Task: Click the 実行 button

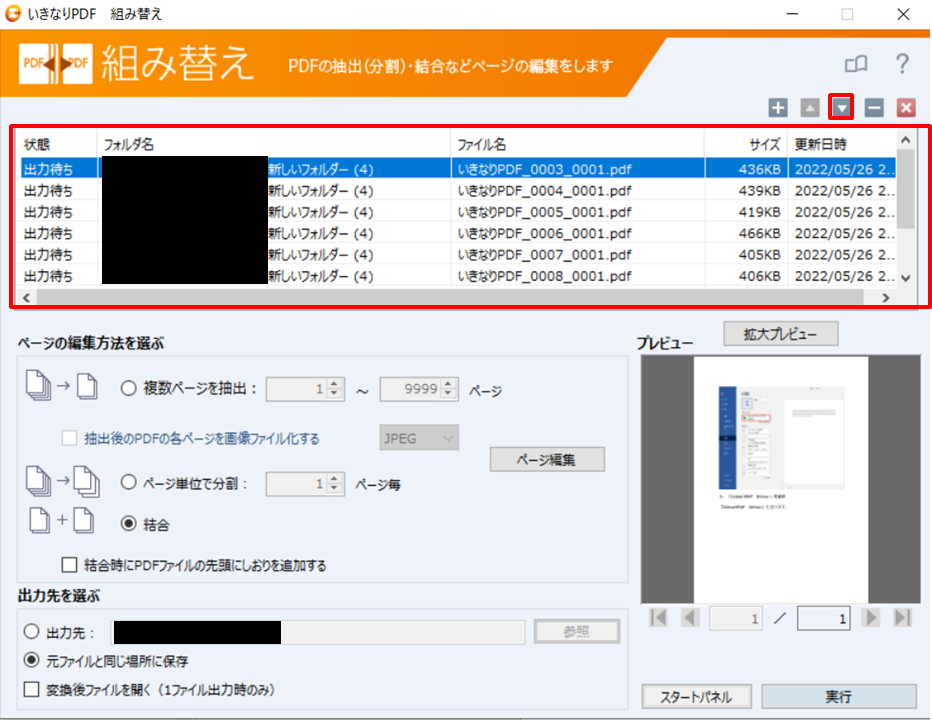Action: click(839, 696)
